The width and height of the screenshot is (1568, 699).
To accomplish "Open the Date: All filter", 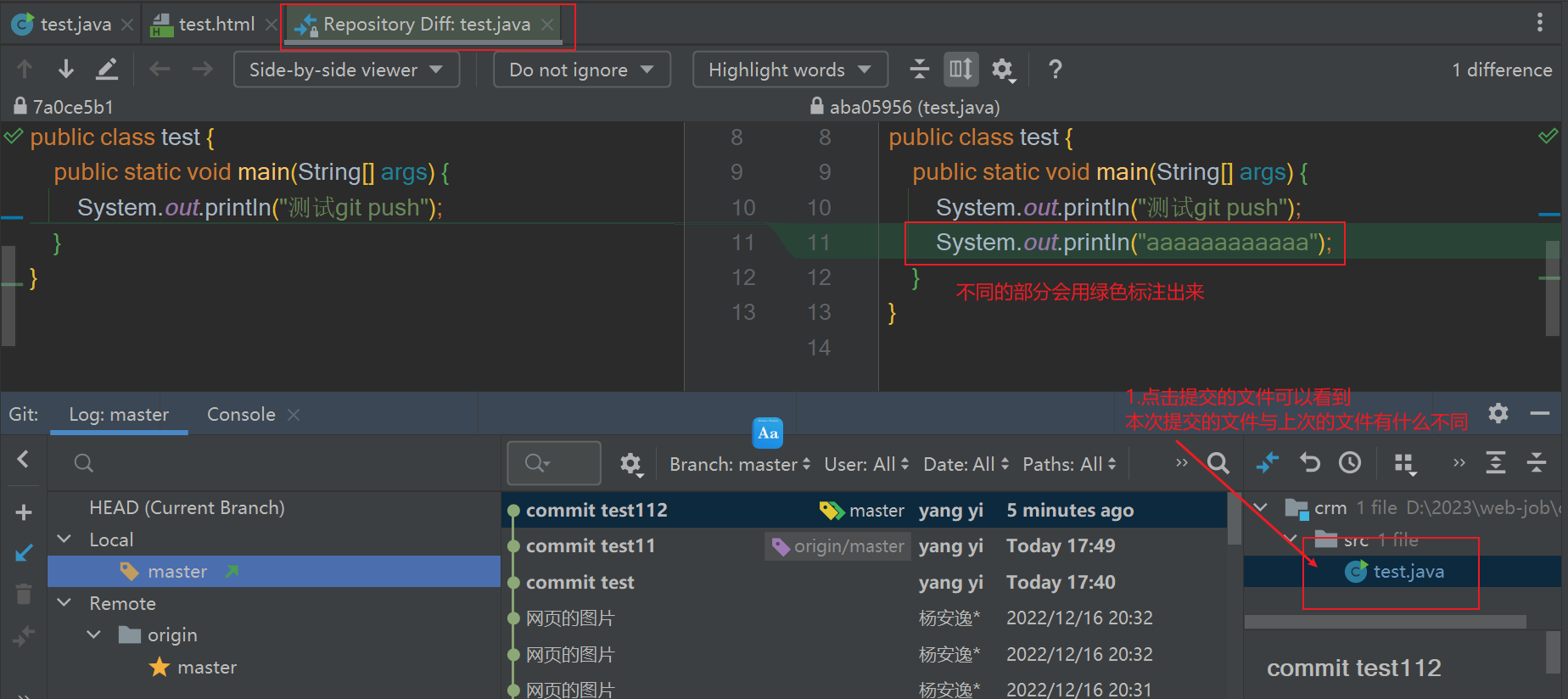I will [x=966, y=464].
